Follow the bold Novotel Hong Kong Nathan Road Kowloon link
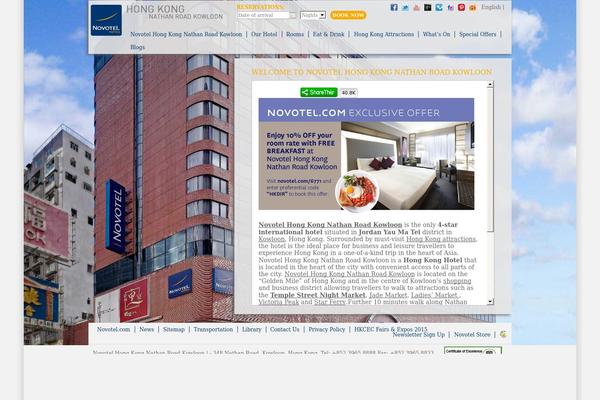The image size is (600, 400). 330,225
